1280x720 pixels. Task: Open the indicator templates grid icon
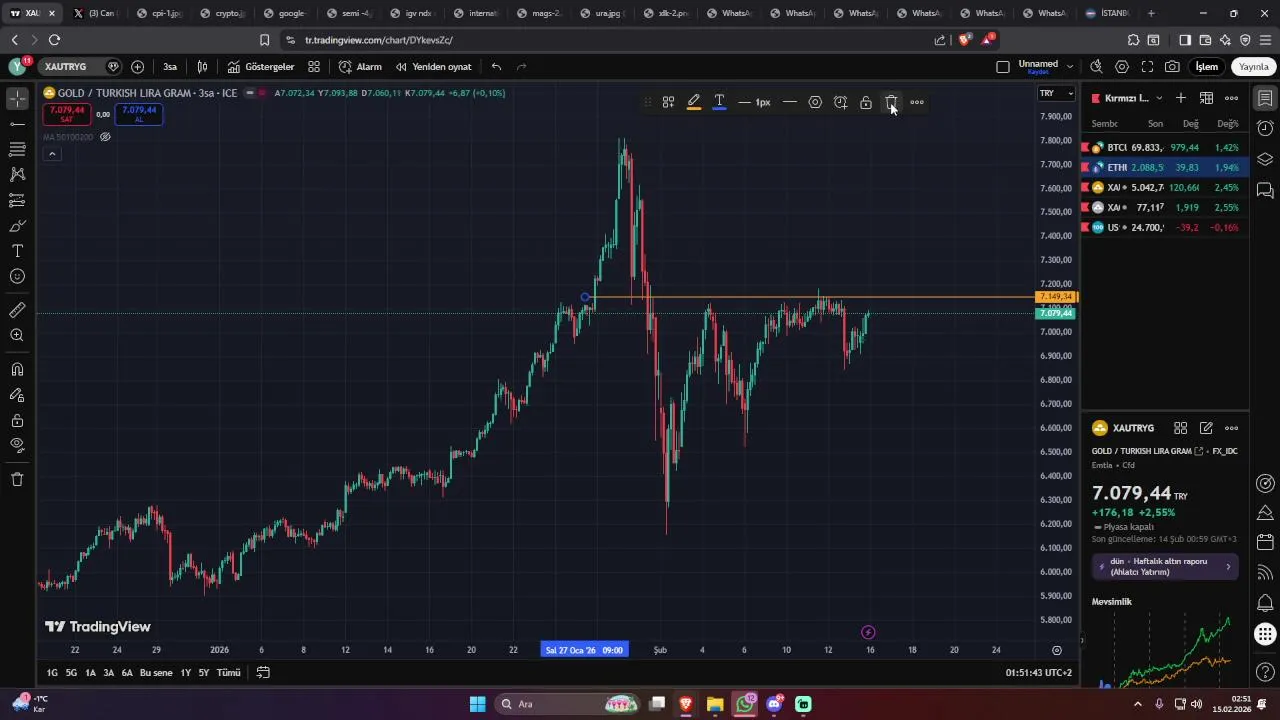[x=314, y=67]
